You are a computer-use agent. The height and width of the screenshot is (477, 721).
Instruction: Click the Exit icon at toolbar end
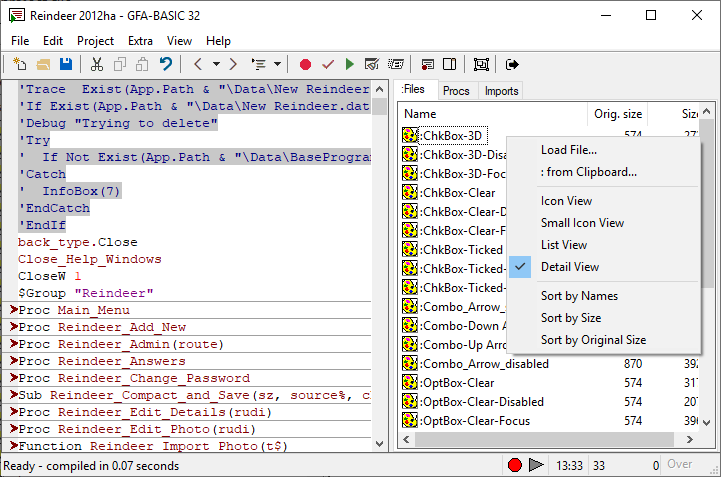513,64
